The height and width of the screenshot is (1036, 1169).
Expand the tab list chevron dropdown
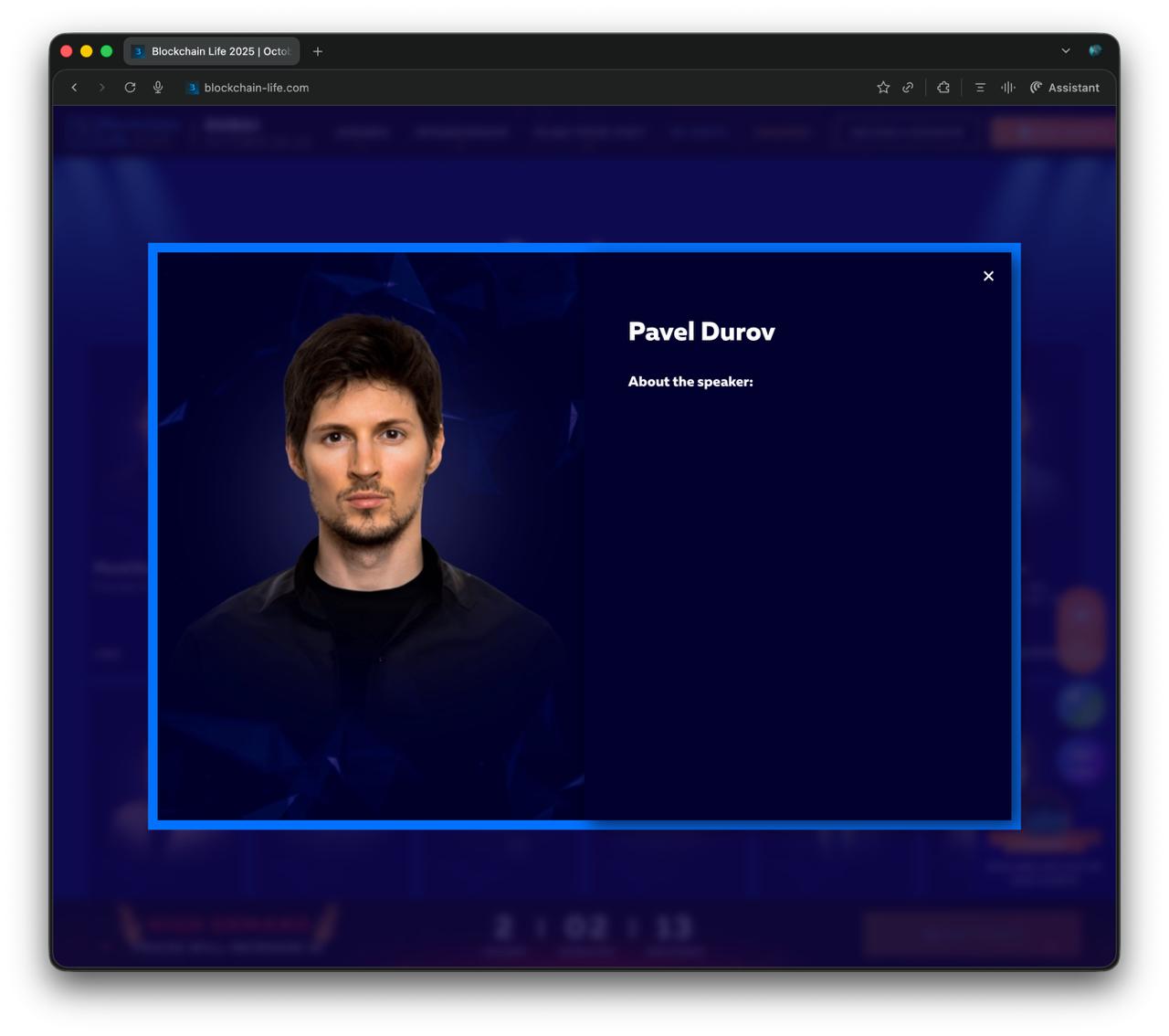click(1065, 51)
